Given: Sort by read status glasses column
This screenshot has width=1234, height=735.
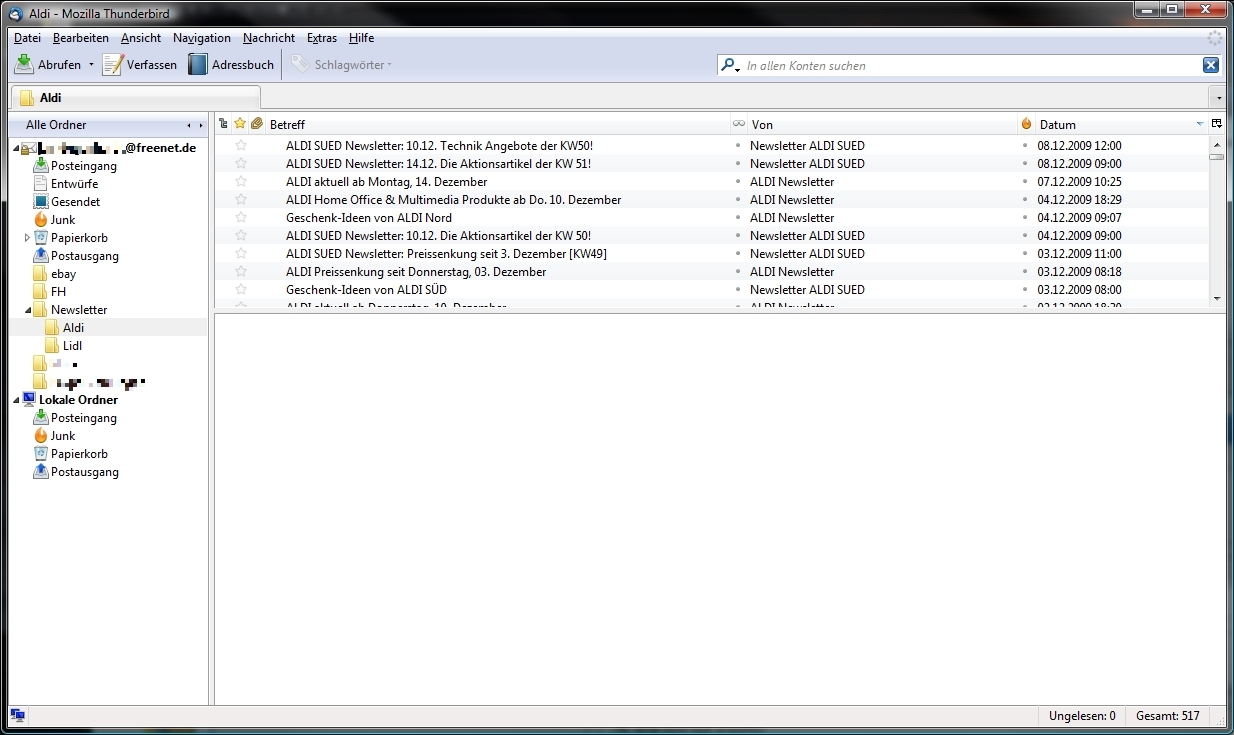Looking at the screenshot, I should (739, 124).
